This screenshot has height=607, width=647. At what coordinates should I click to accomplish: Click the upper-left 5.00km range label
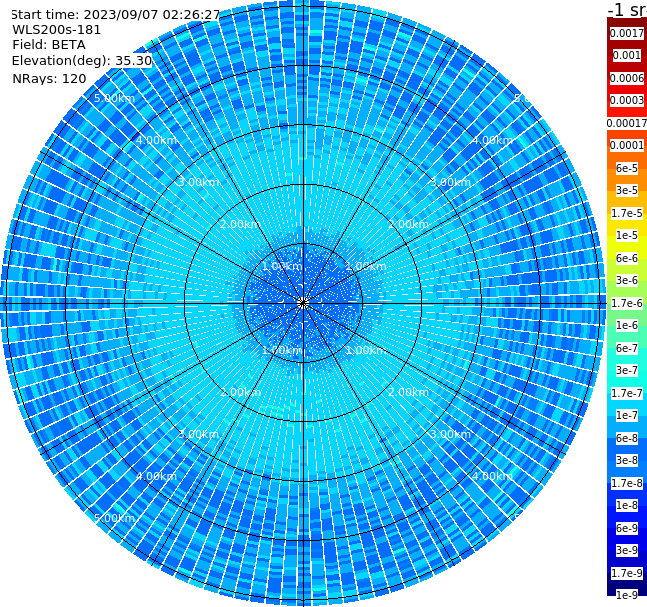click(114, 98)
